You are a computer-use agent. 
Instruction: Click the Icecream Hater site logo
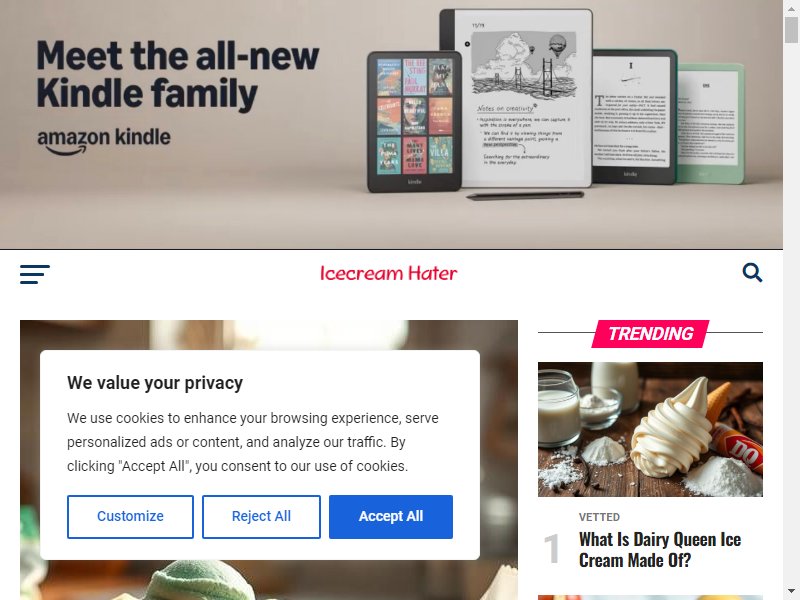tap(389, 273)
